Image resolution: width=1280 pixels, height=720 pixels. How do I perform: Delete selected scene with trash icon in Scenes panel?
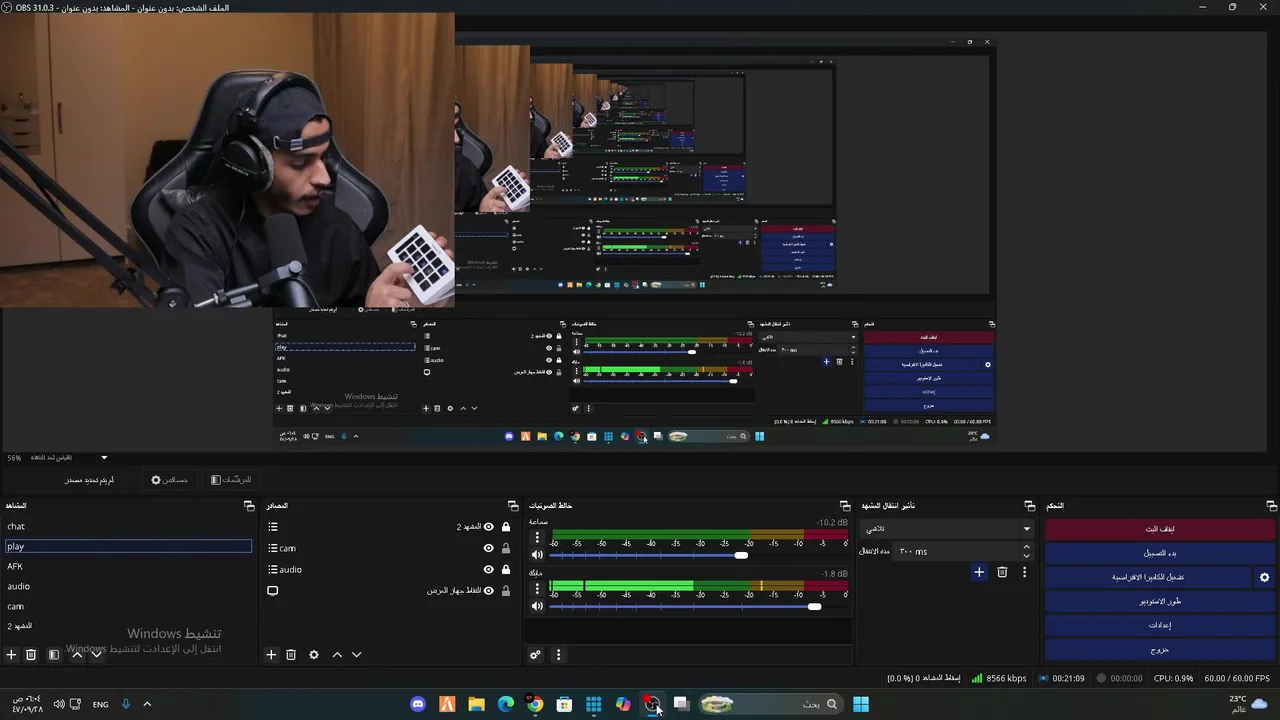31,655
